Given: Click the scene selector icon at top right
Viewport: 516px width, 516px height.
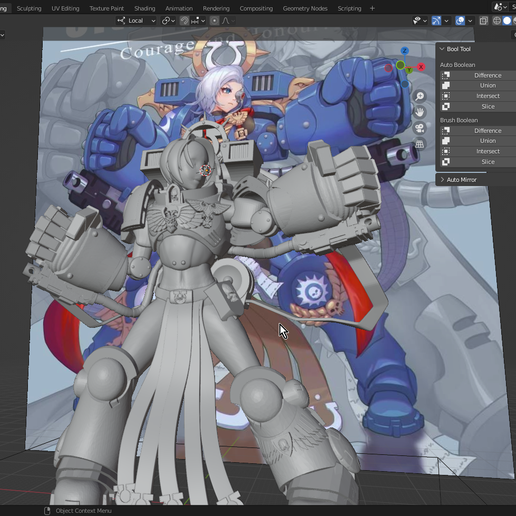Looking at the screenshot, I should pos(498,7).
